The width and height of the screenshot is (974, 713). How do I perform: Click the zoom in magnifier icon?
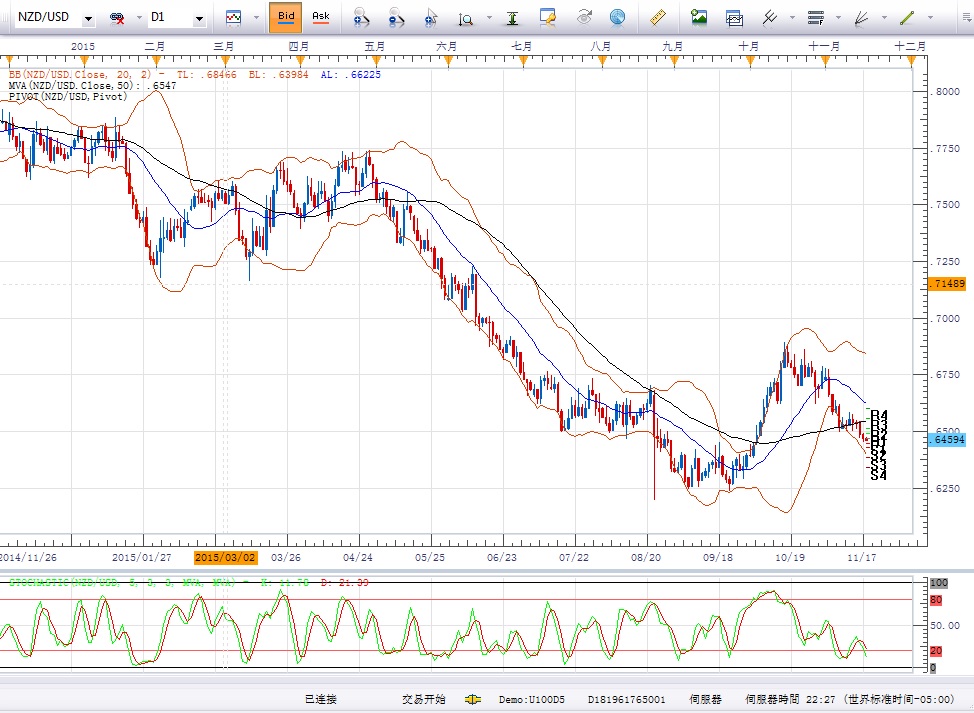click(x=362, y=17)
